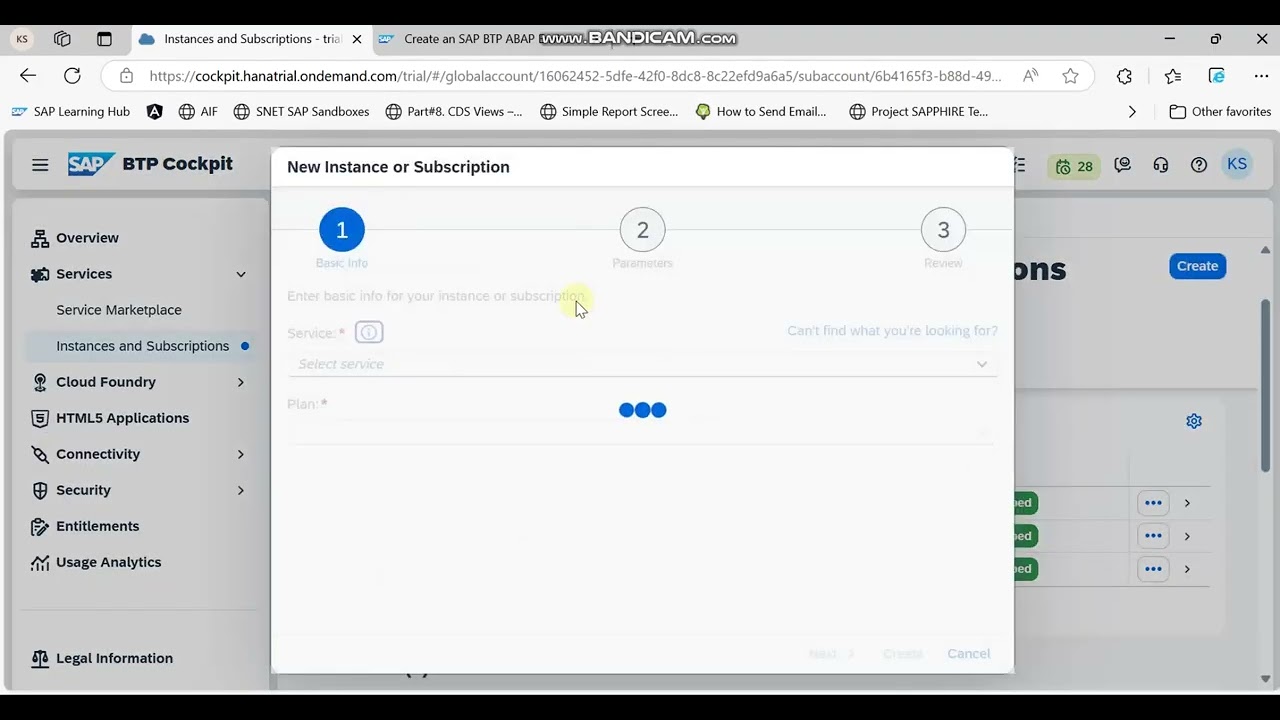The image size is (1280, 720).
Task: Open the KS browser profile icon
Action: (22, 39)
